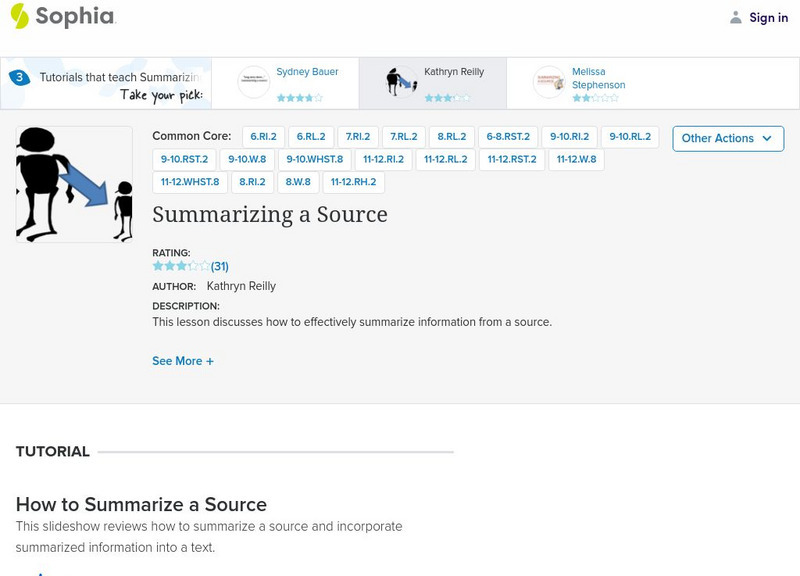Open Sydney Bauer's tutorial thumbnail

[254, 82]
